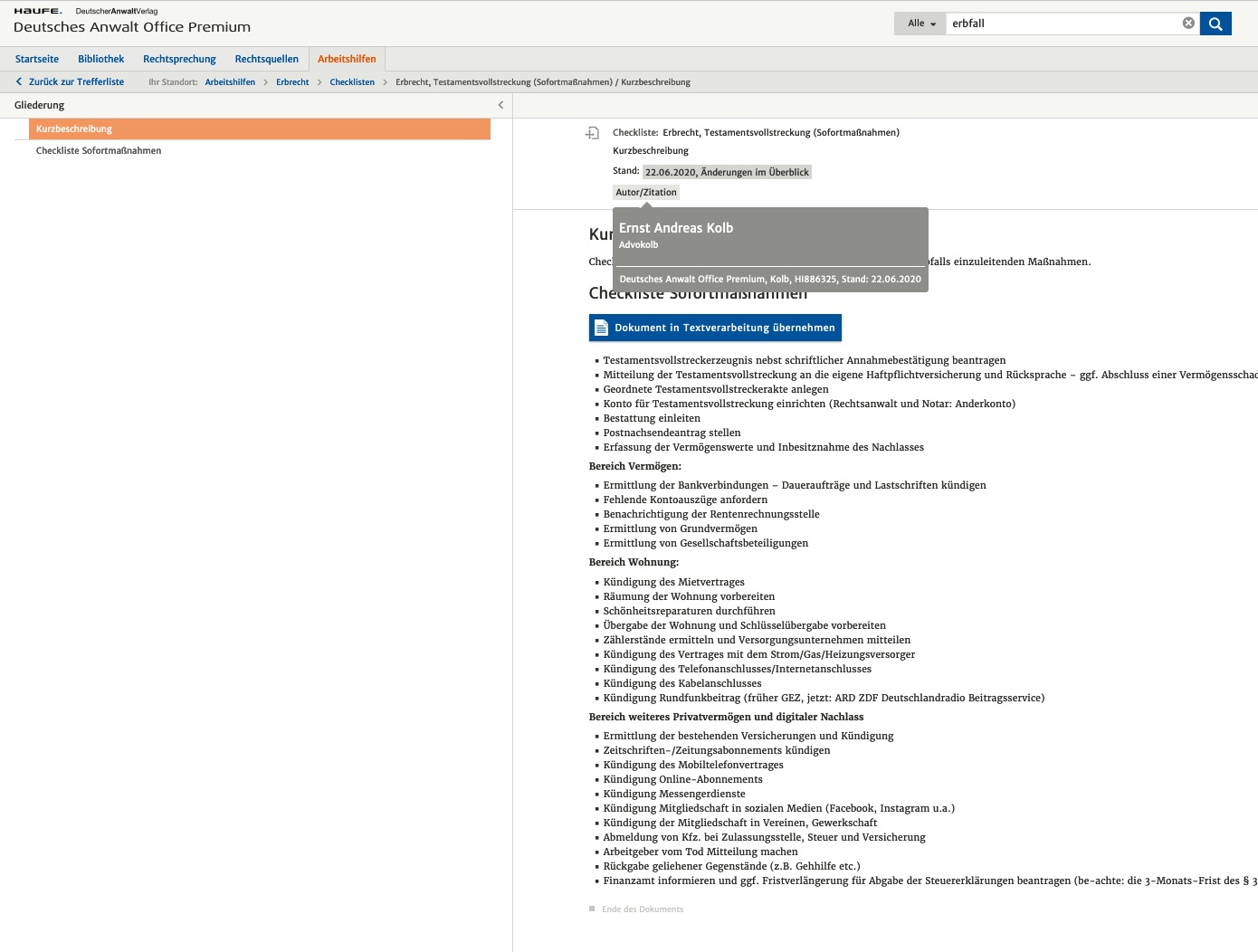This screenshot has width=1258, height=952.
Task: Click the Checklisten breadcrumb link
Action: [352, 82]
